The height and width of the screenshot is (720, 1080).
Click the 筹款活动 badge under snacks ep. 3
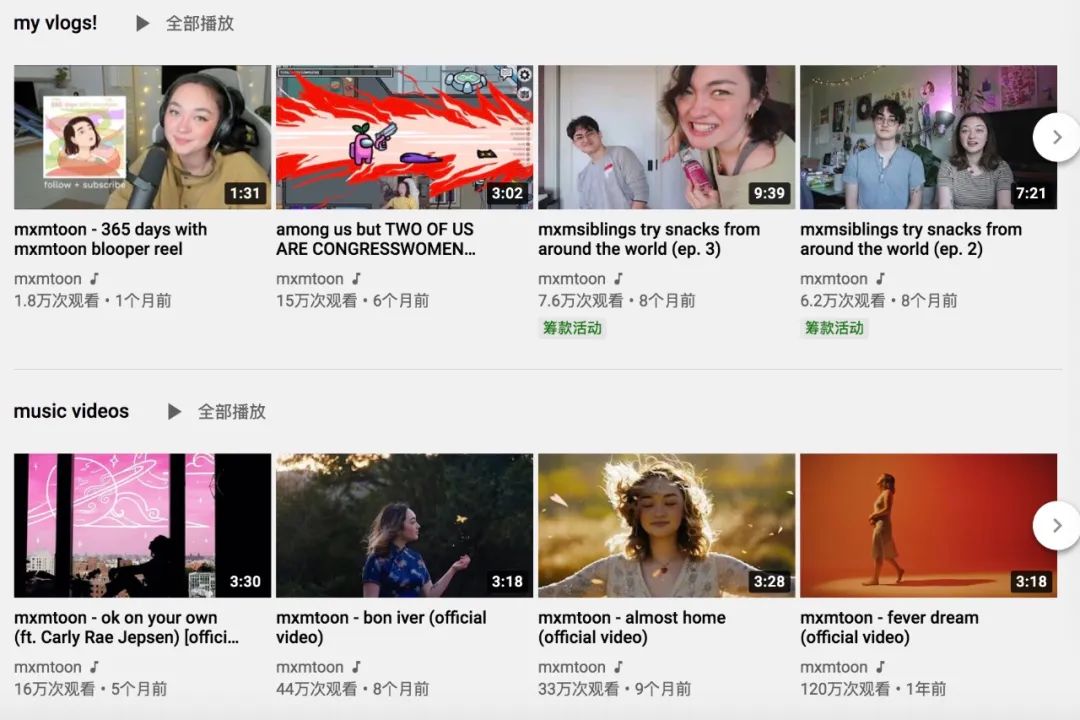coord(572,328)
